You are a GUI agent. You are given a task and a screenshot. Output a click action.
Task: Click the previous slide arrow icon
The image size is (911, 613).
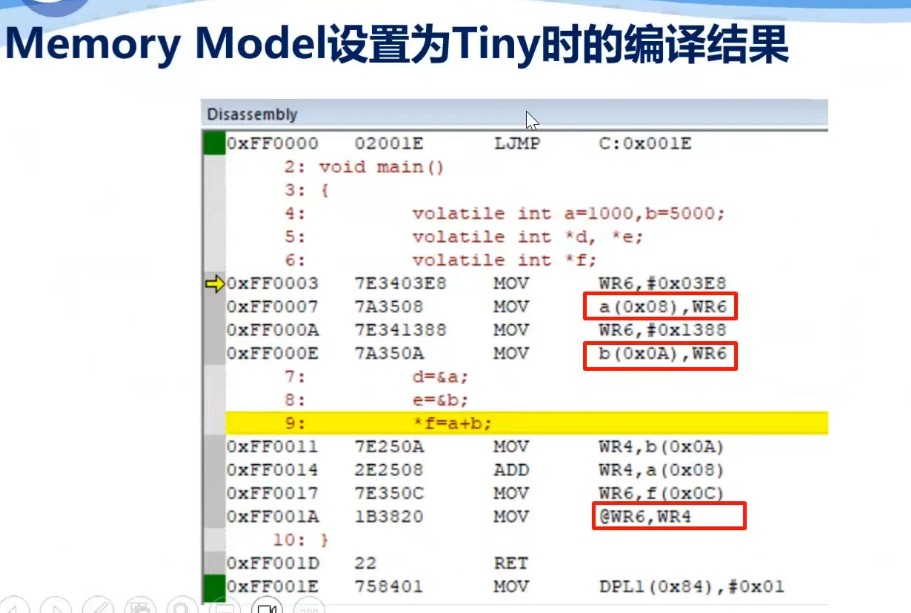coord(14,605)
